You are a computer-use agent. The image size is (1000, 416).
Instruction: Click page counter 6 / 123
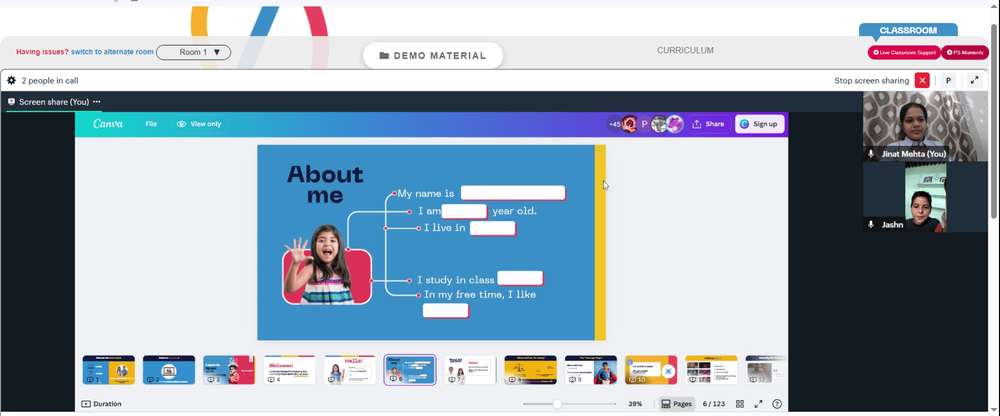714,404
